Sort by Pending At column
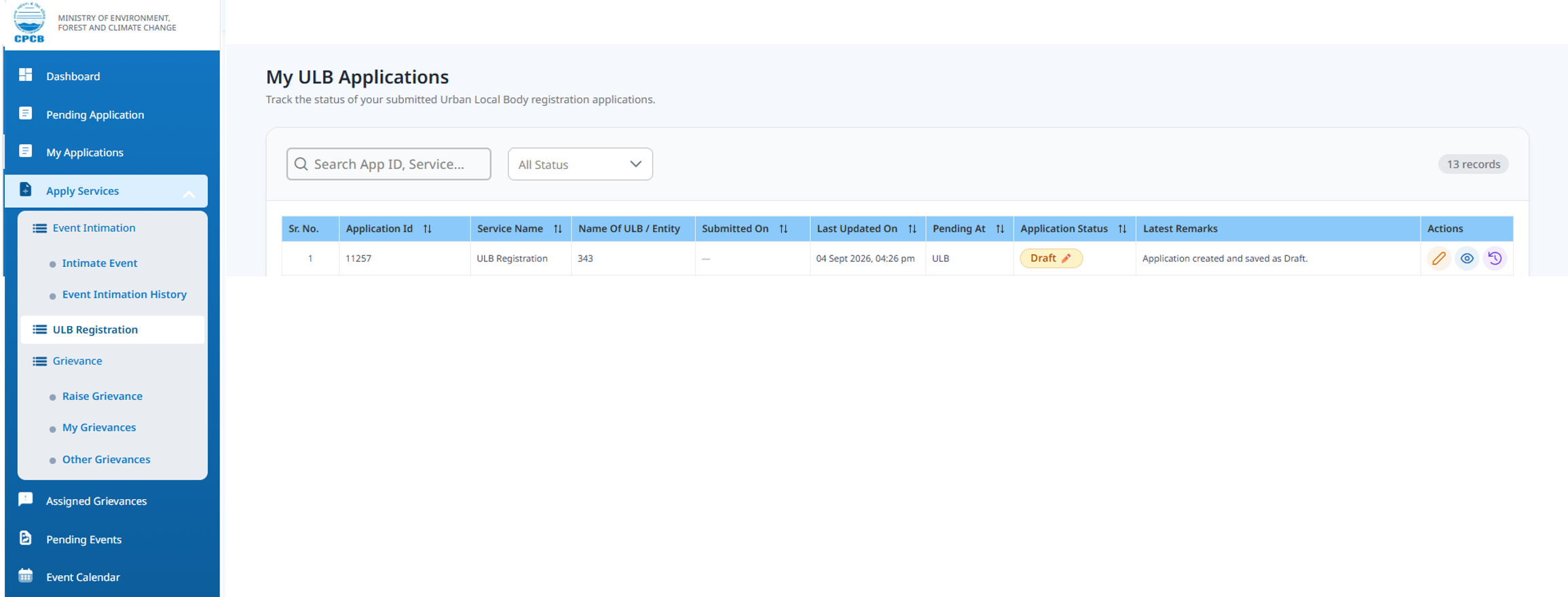1568x597 pixels. coord(1000,229)
